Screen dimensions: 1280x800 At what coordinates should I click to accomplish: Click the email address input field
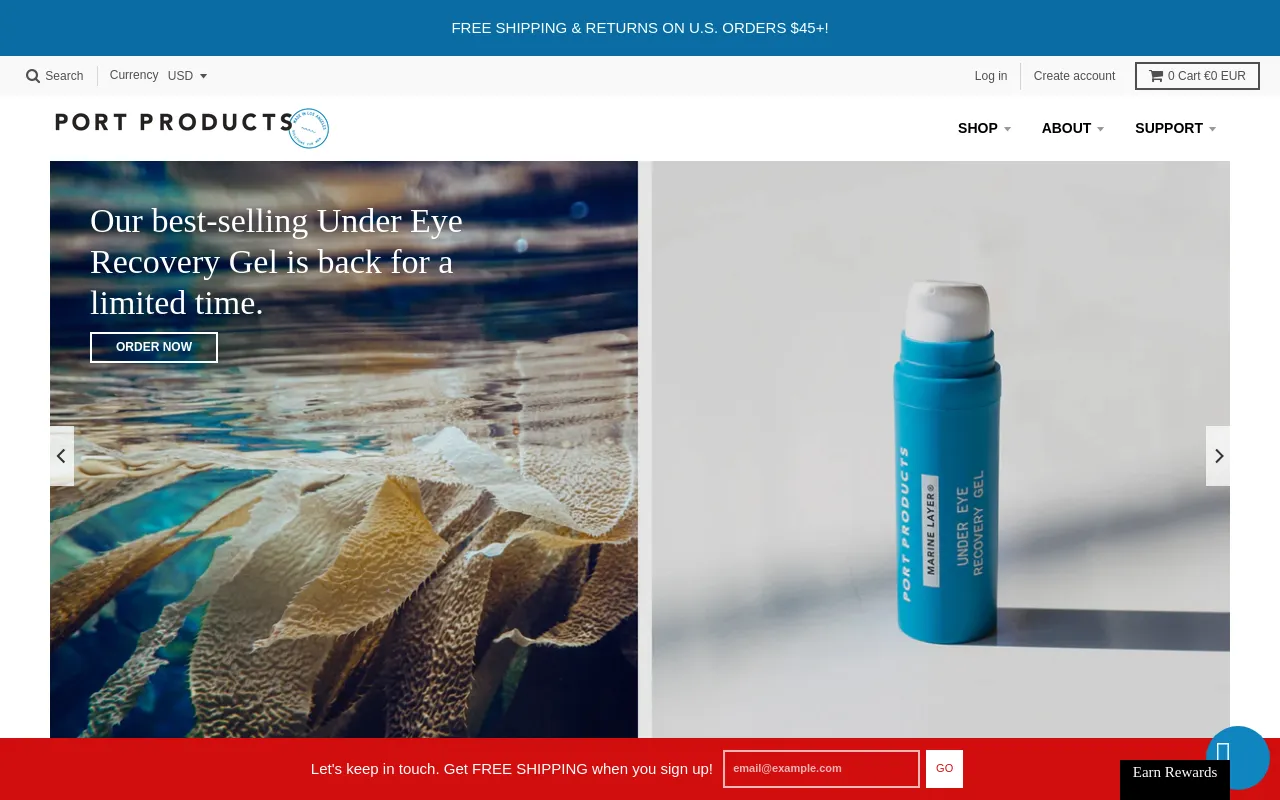pyautogui.click(x=821, y=769)
